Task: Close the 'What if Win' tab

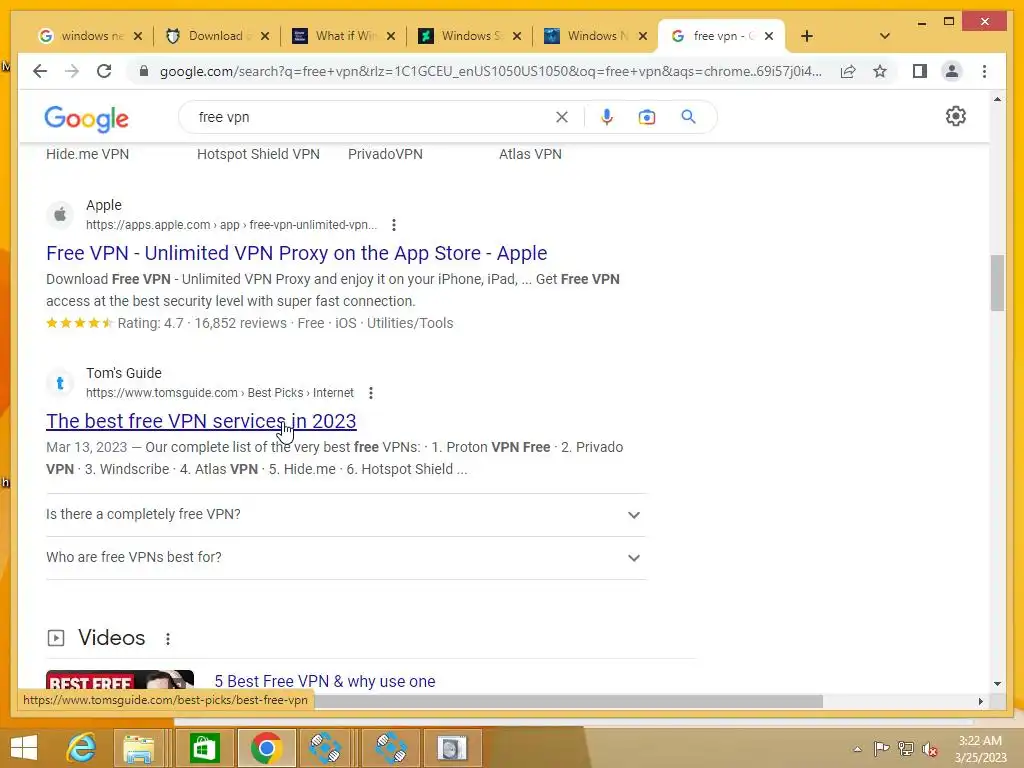Action: pos(391,36)
